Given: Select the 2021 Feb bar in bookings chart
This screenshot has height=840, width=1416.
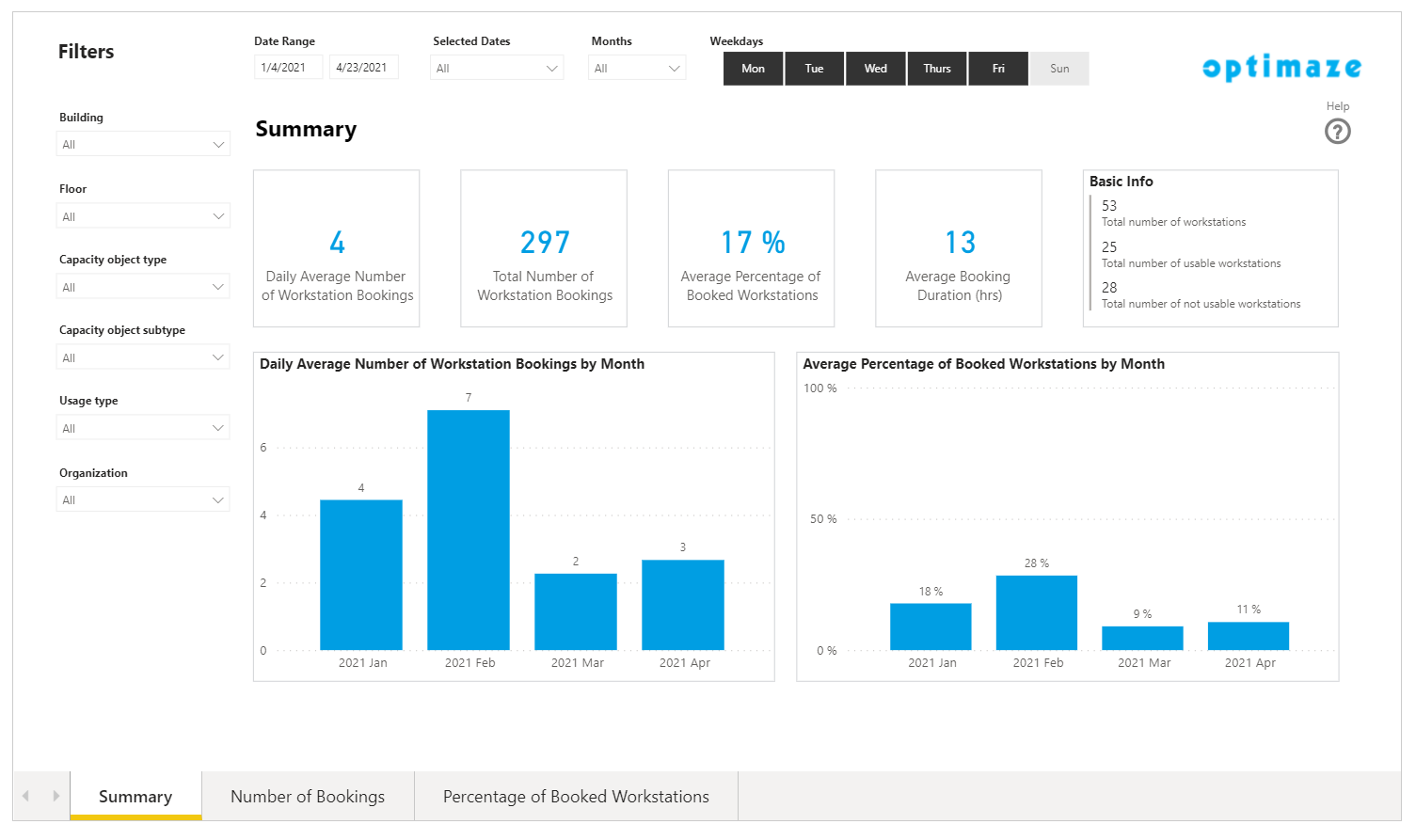Looking at the screenshot, I should pyautogui.click(x=469, y=530).
